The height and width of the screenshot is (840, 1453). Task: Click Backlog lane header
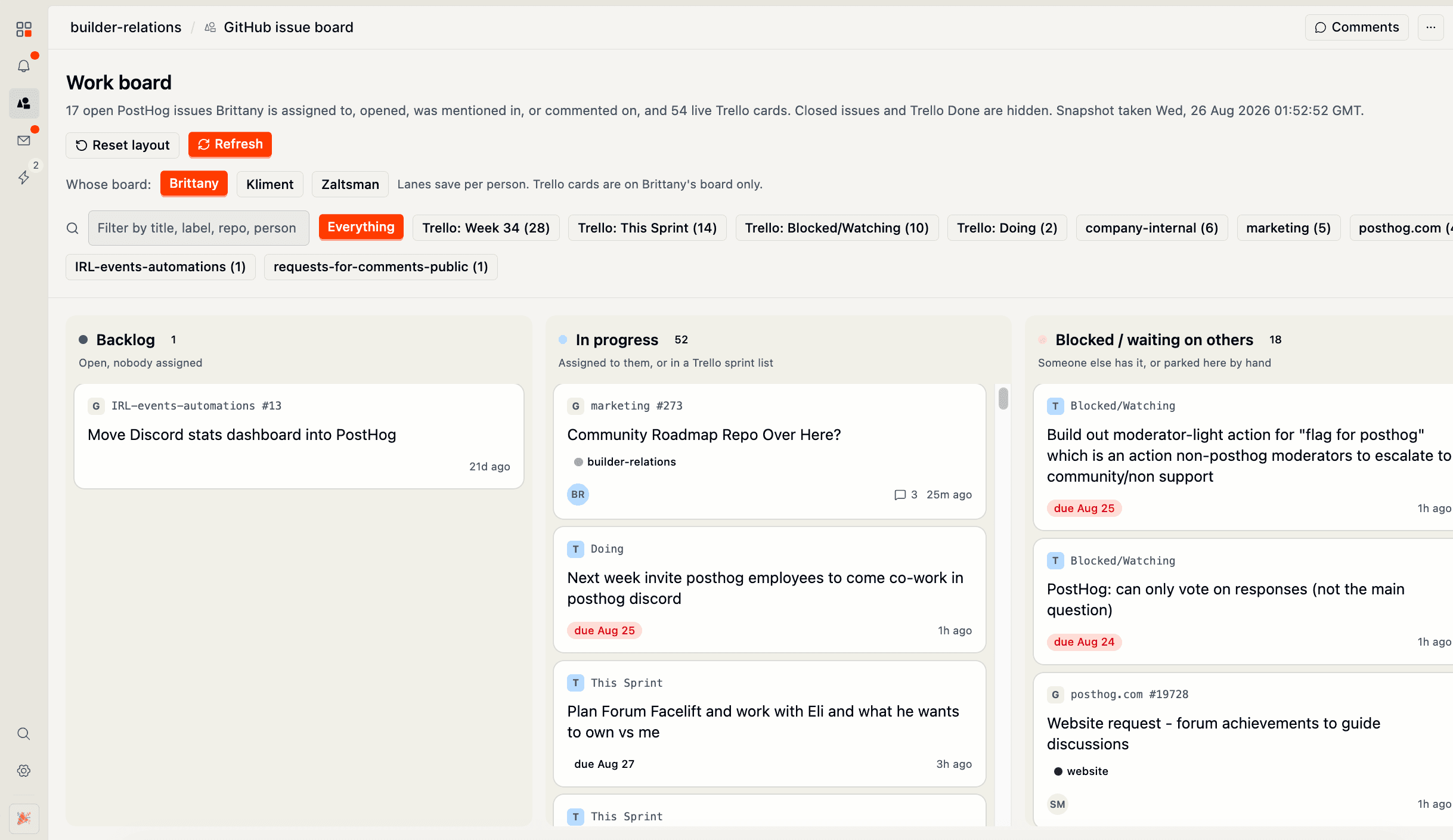click(126, 340)
